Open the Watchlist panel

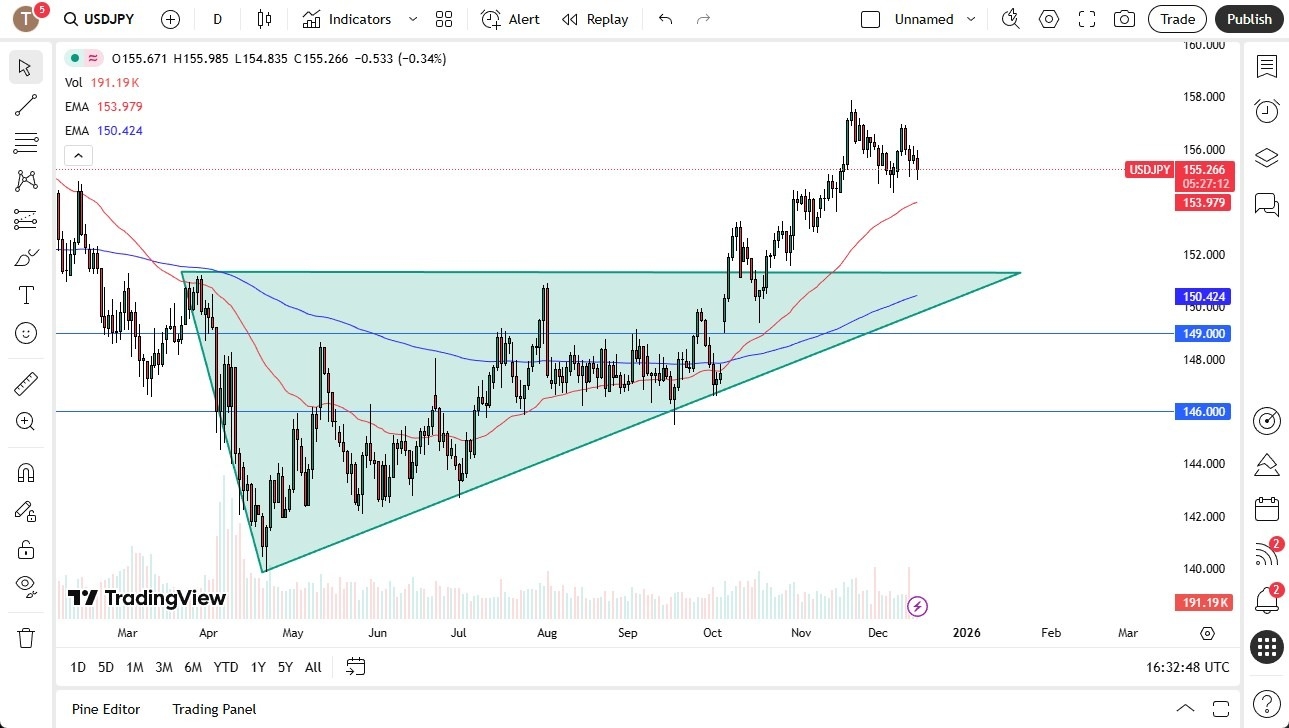click(1266, 67)
